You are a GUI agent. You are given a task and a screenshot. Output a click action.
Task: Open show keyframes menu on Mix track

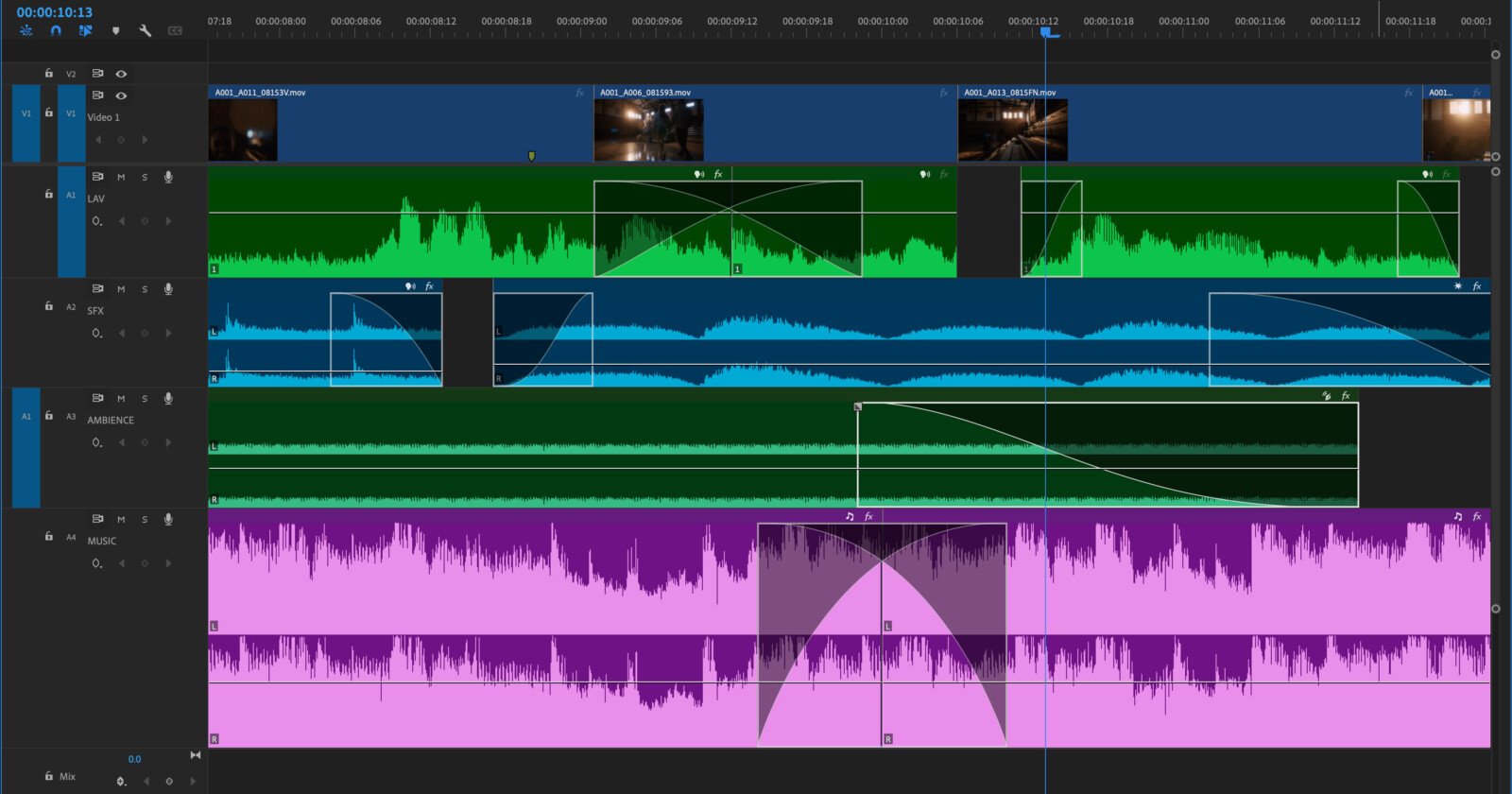(x=121, y=781)
